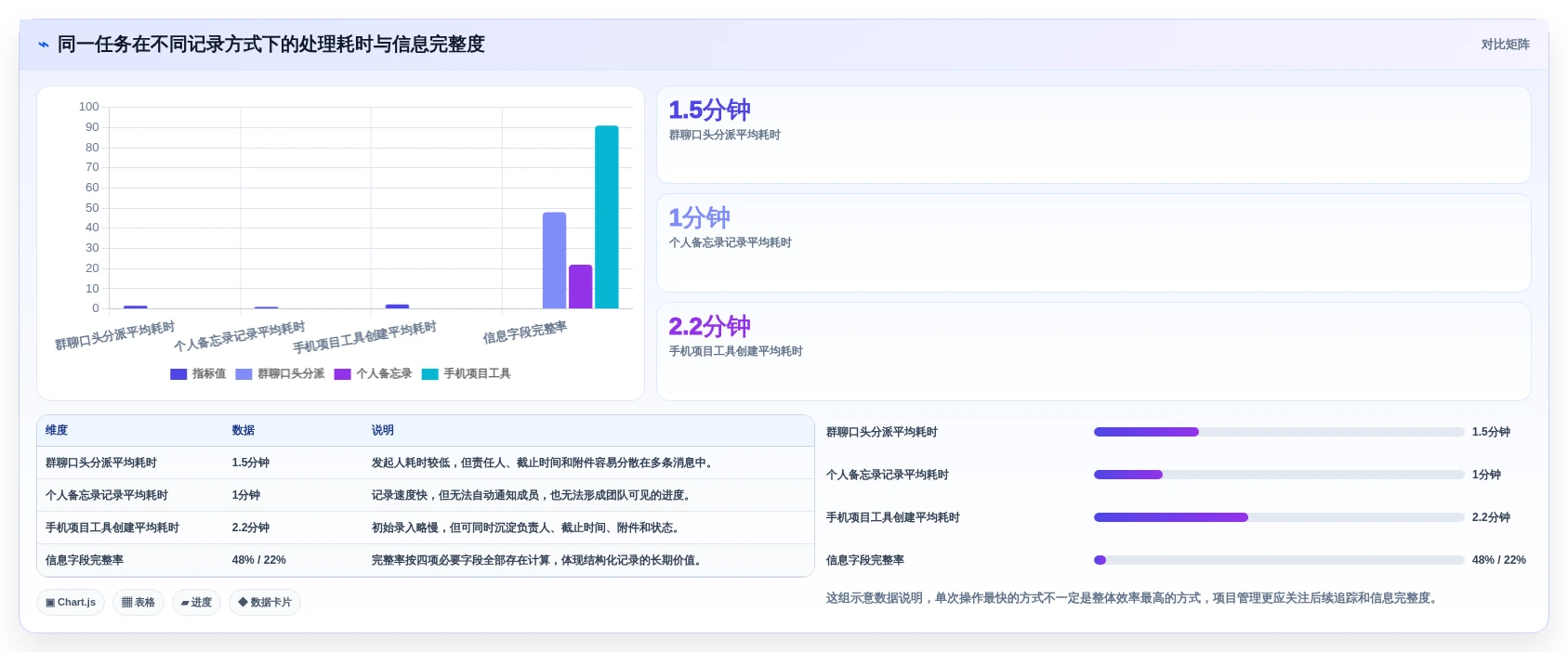
Task: Click the 表格 chip
Action: pos(138,603)
